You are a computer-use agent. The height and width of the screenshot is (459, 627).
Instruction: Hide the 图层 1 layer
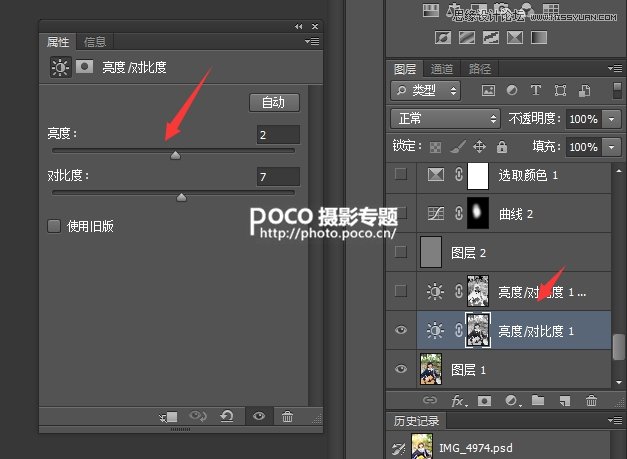401,369
